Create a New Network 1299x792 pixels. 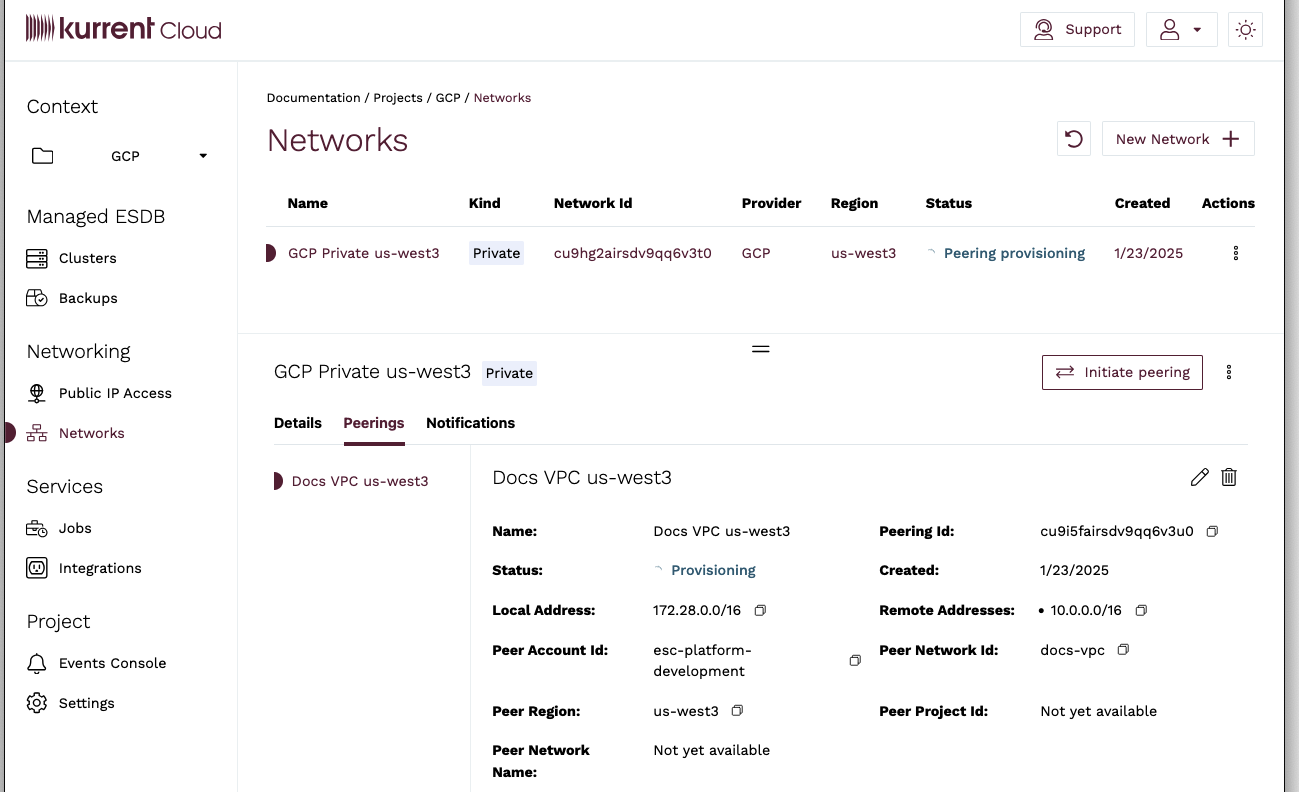1177,138
